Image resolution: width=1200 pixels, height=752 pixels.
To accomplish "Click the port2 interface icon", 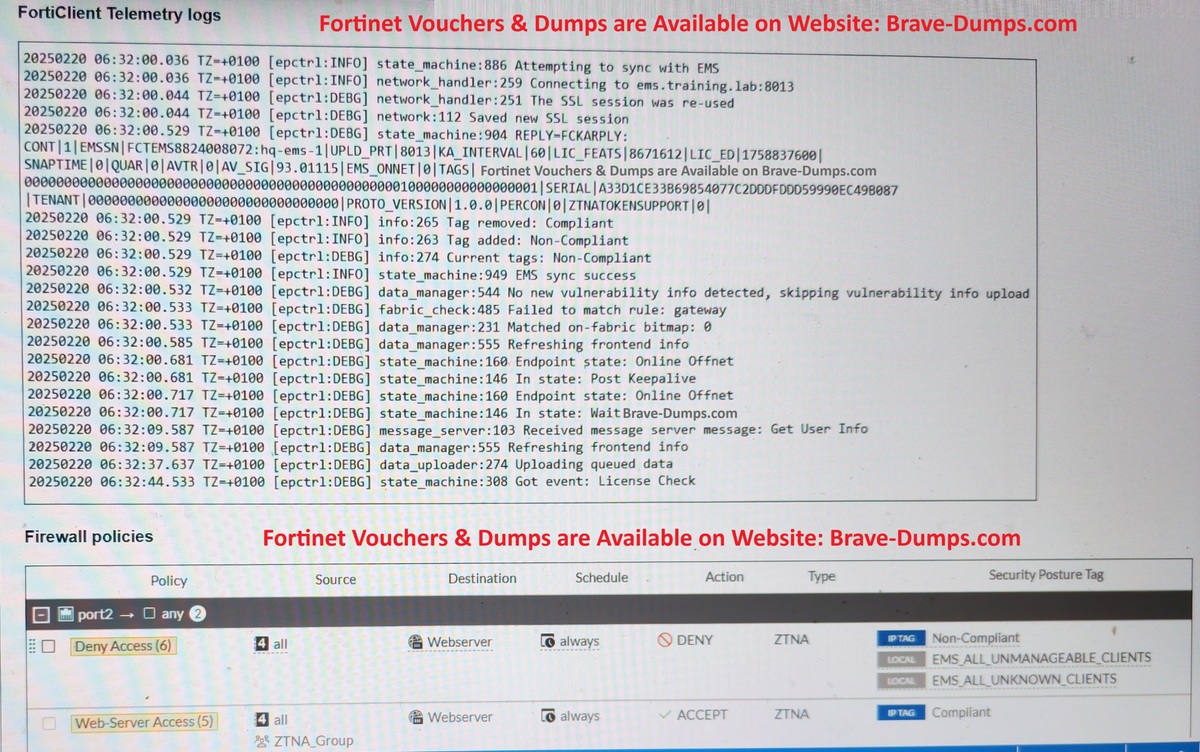I will (66, 614).
